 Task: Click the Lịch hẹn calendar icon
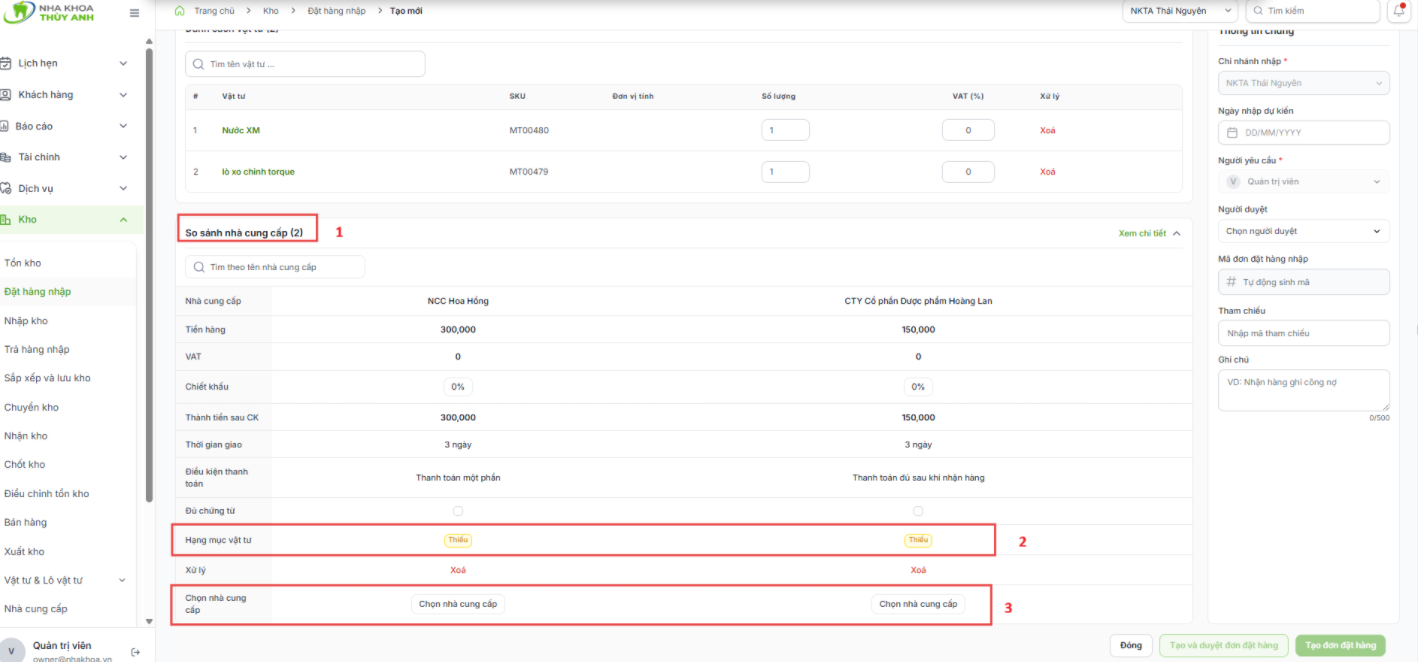click(6, 63)
